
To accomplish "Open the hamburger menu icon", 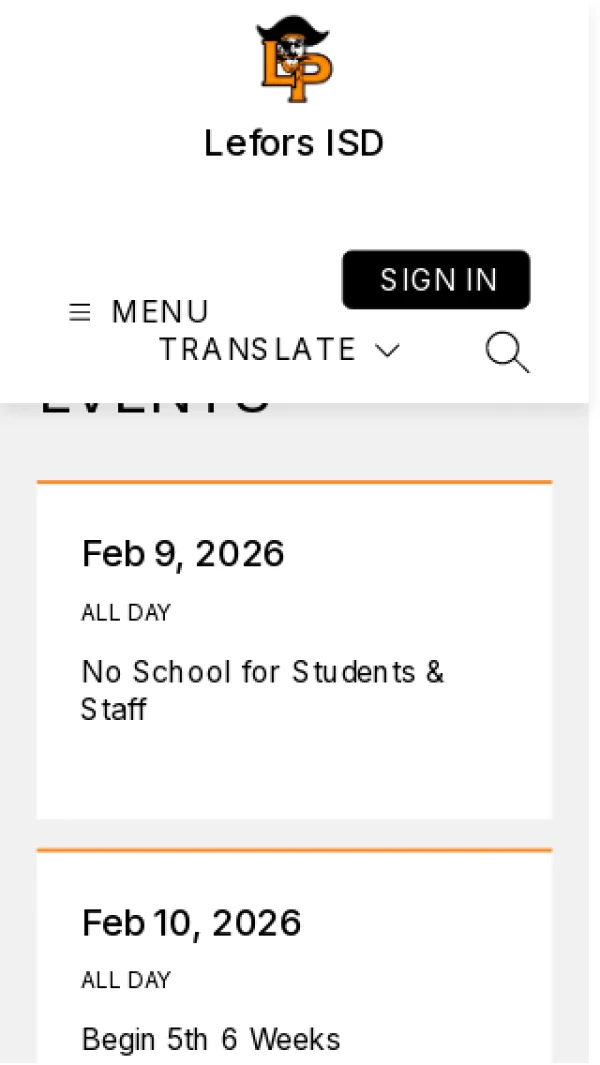I will (80, 313).
